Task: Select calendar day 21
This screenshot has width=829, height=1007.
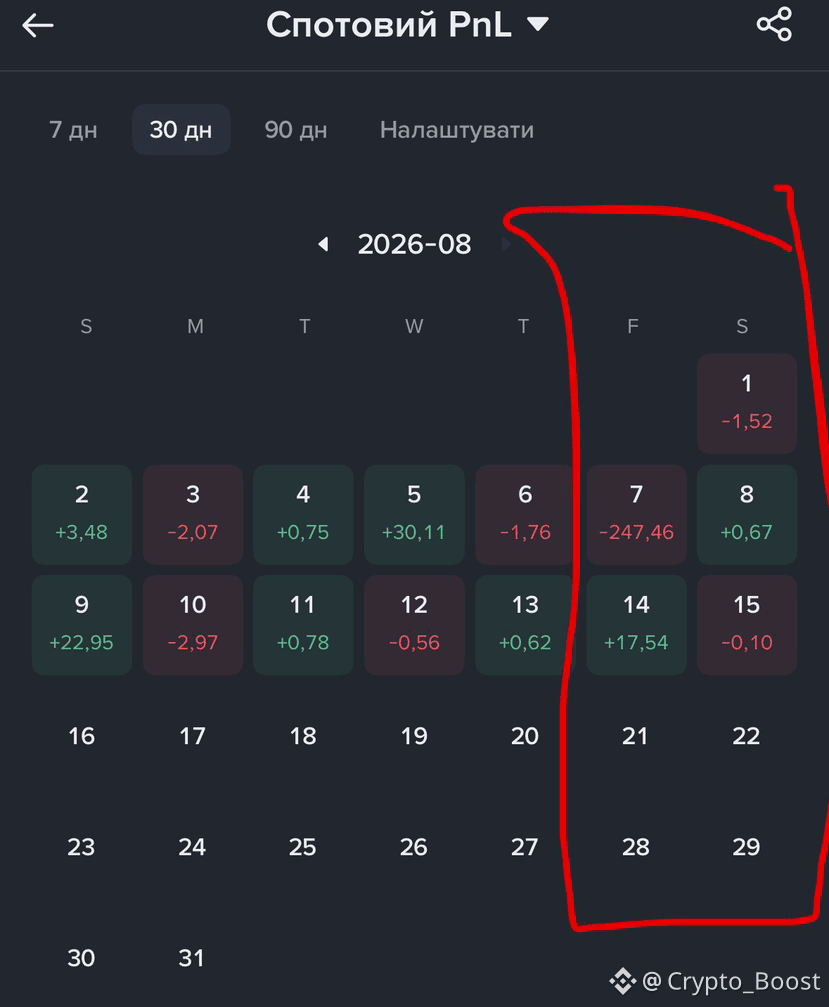Action: click(636, 736)
